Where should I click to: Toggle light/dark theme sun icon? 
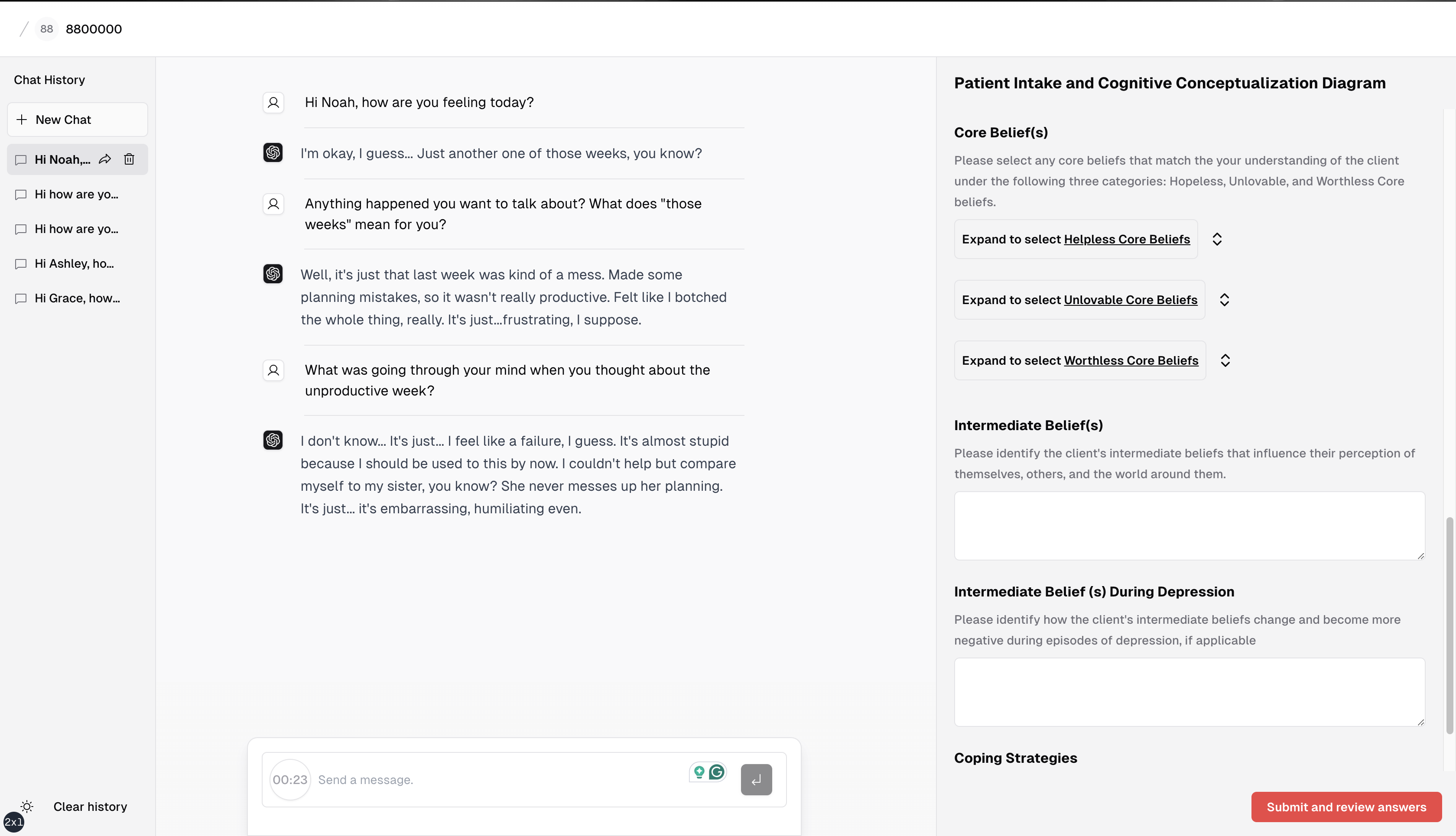point(27,806)
